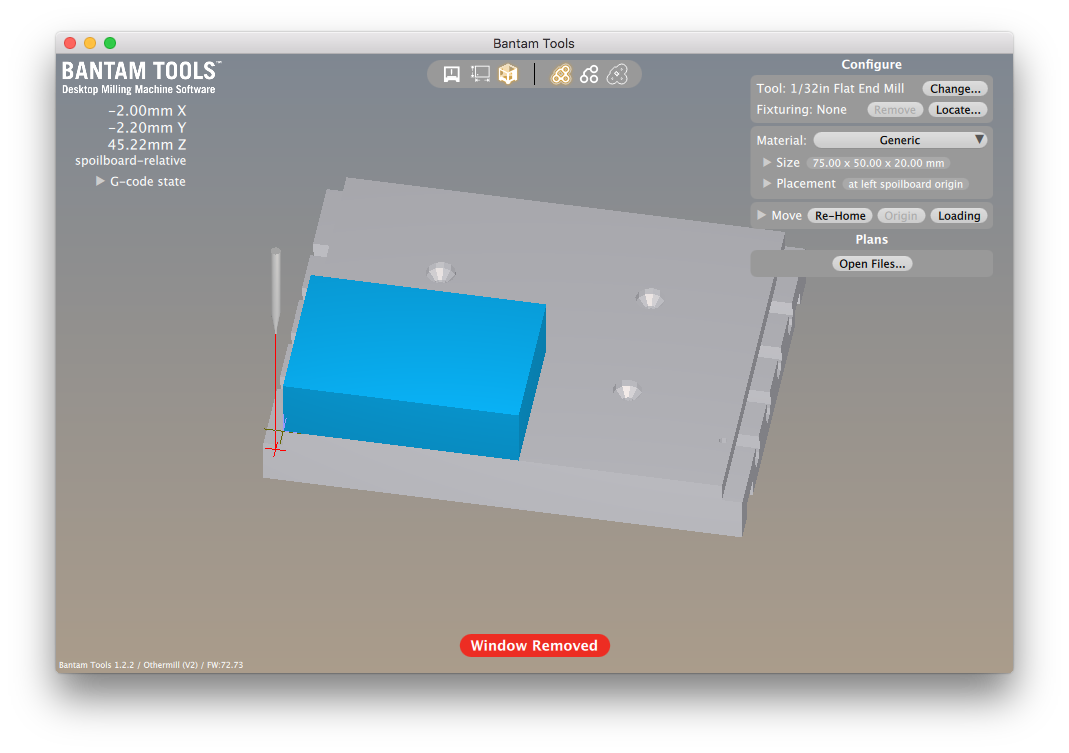The image size is (1069, 753).
Task: Select the 3D cube view icon
Action: pyautogui.click(x=508, y=74)
